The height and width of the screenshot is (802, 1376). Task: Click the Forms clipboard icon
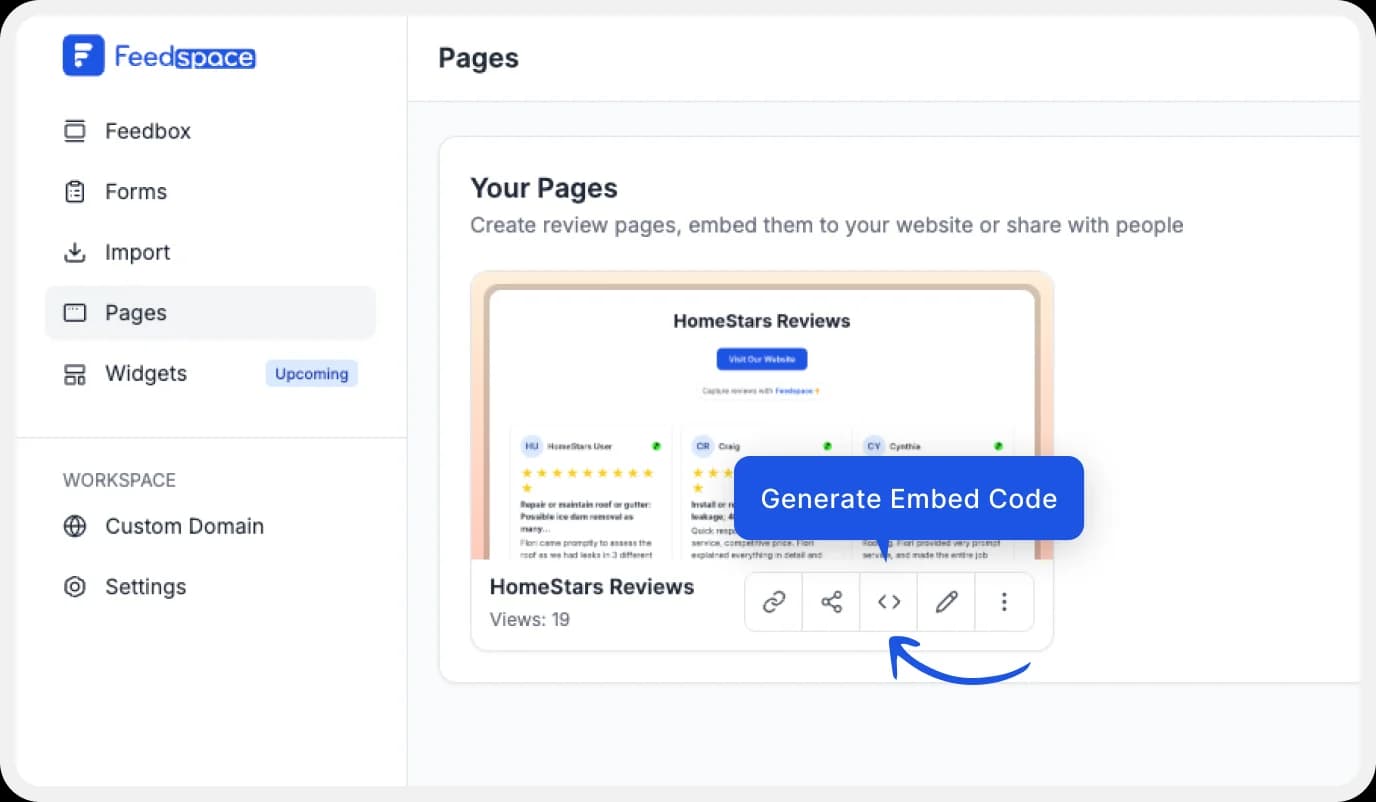(75, 192)
